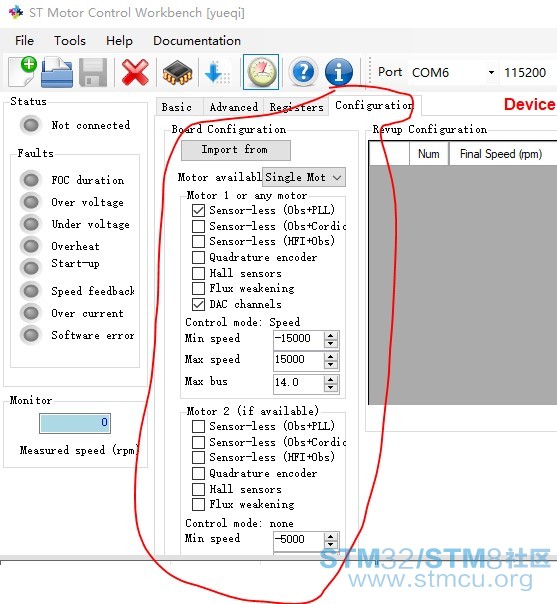Check Motor 1 Quadrature encoder

click(x=198, y=257)
